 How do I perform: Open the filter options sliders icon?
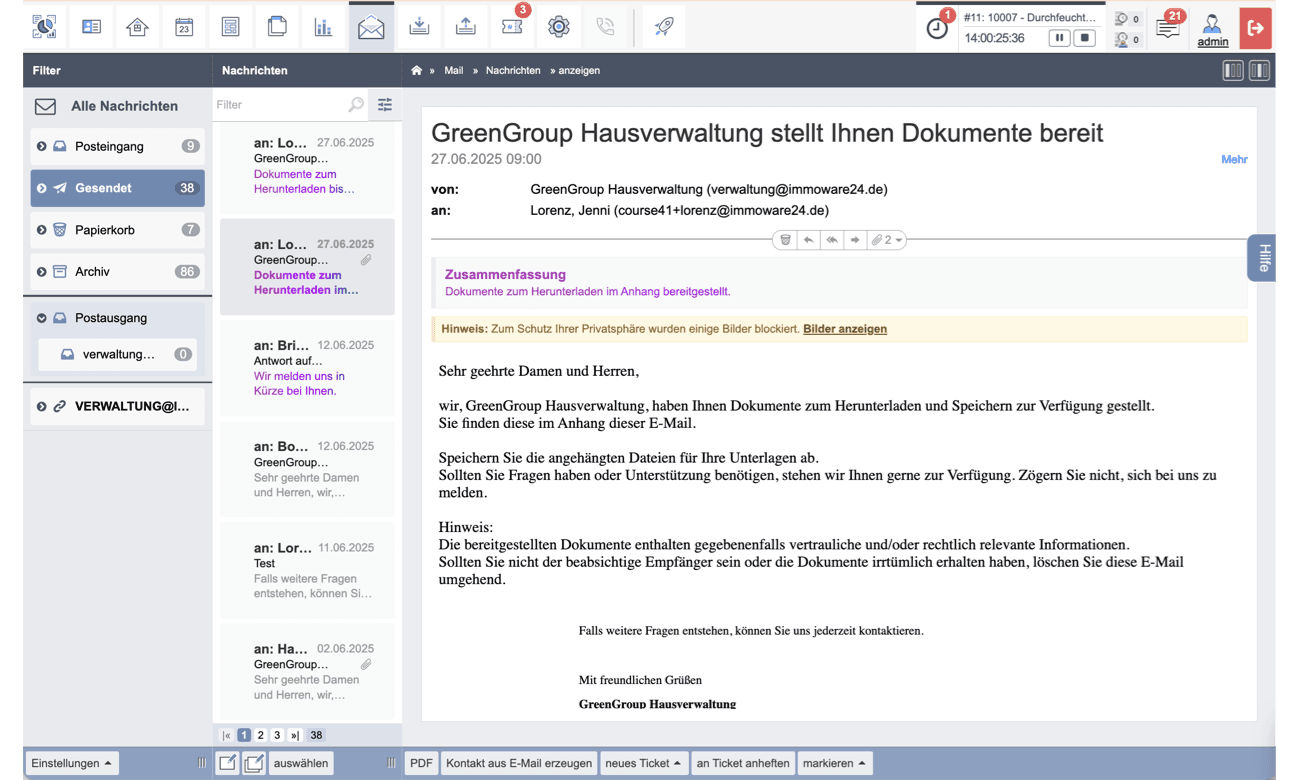tap(385, 105)
